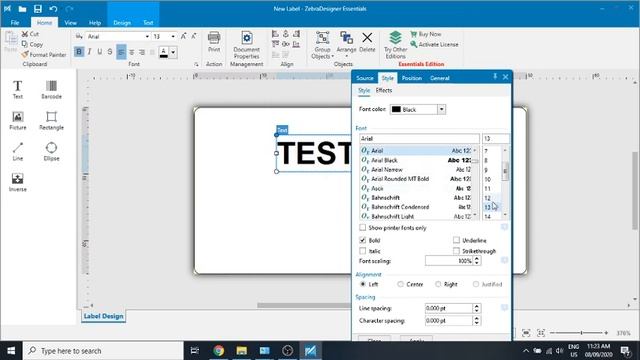Click Activate License

click(434, 44)
